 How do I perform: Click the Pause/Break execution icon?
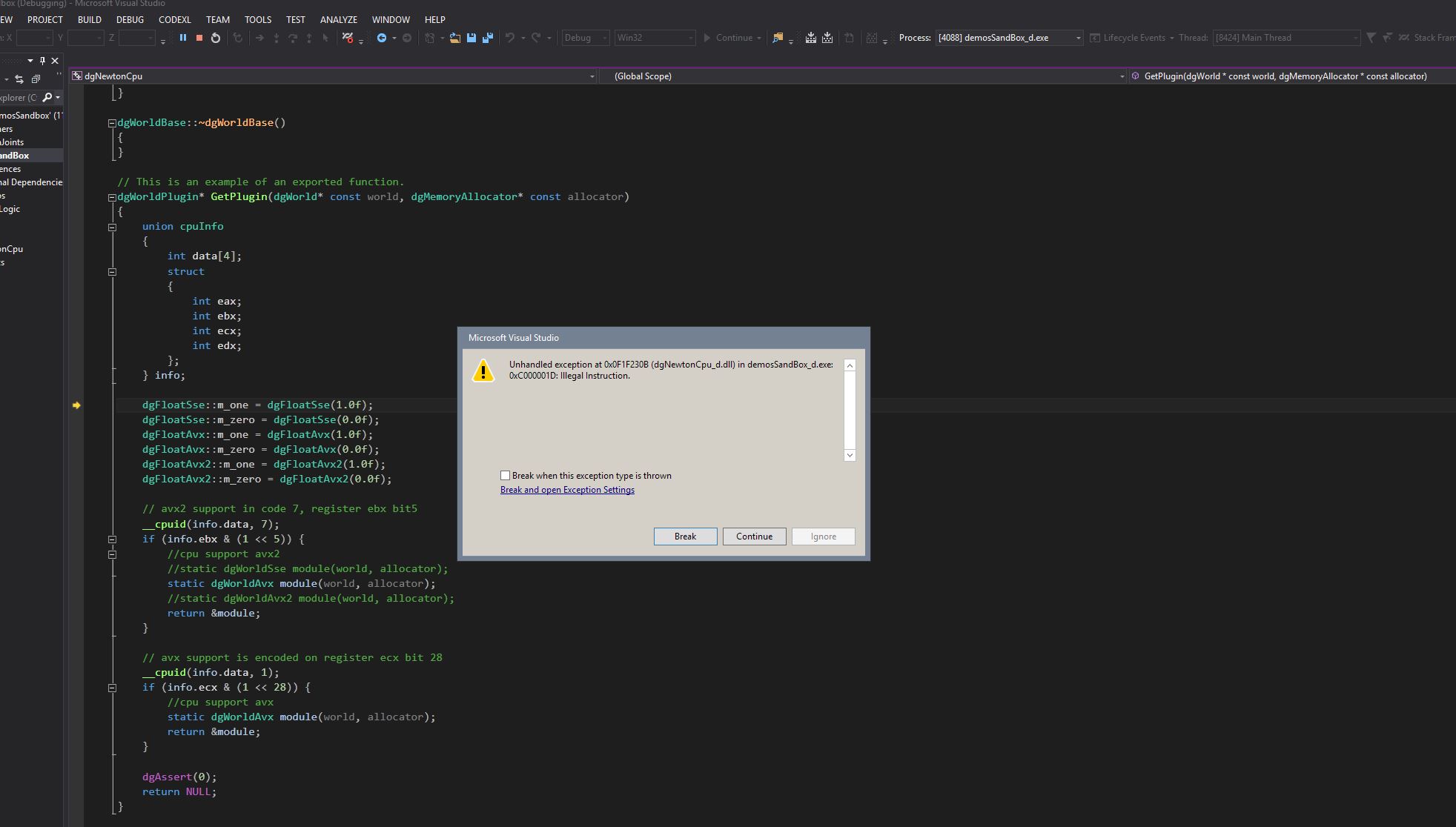[183, 38]
